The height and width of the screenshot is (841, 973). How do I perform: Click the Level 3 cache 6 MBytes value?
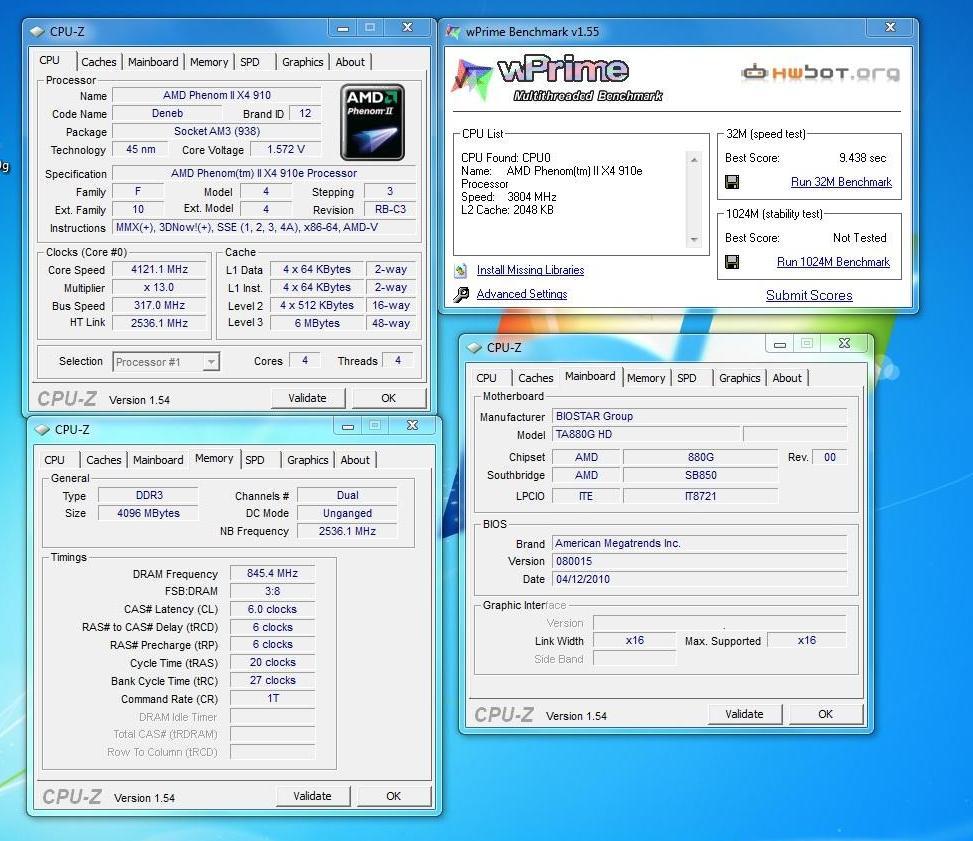(x=317, y=323)
